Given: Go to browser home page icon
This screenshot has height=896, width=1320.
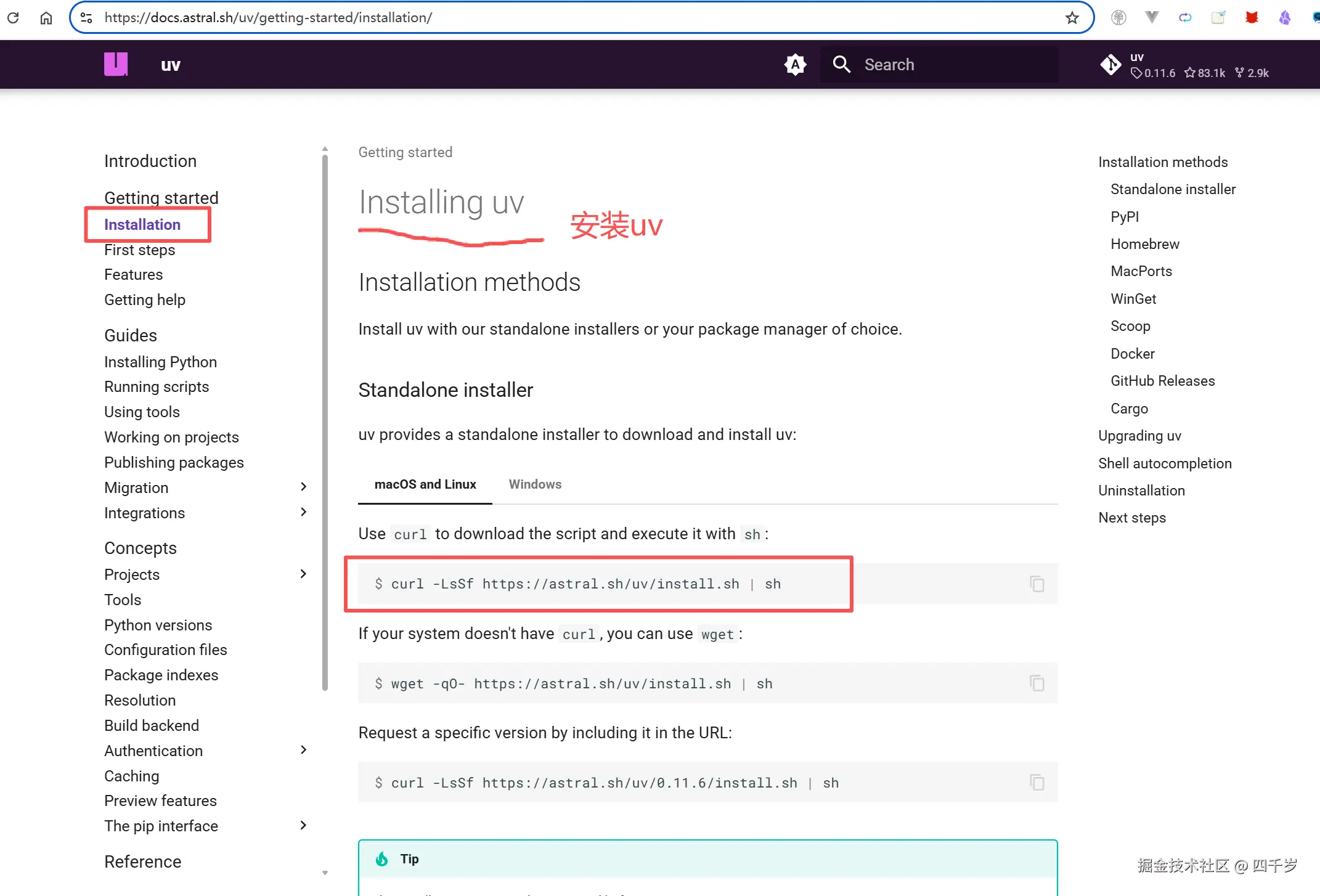Looking at the screenshot, I should [46, 18].
